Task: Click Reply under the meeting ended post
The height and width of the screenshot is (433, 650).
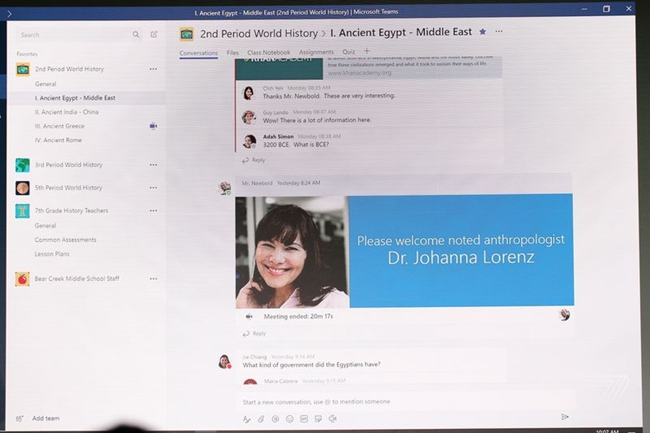Action: [254, 334]
